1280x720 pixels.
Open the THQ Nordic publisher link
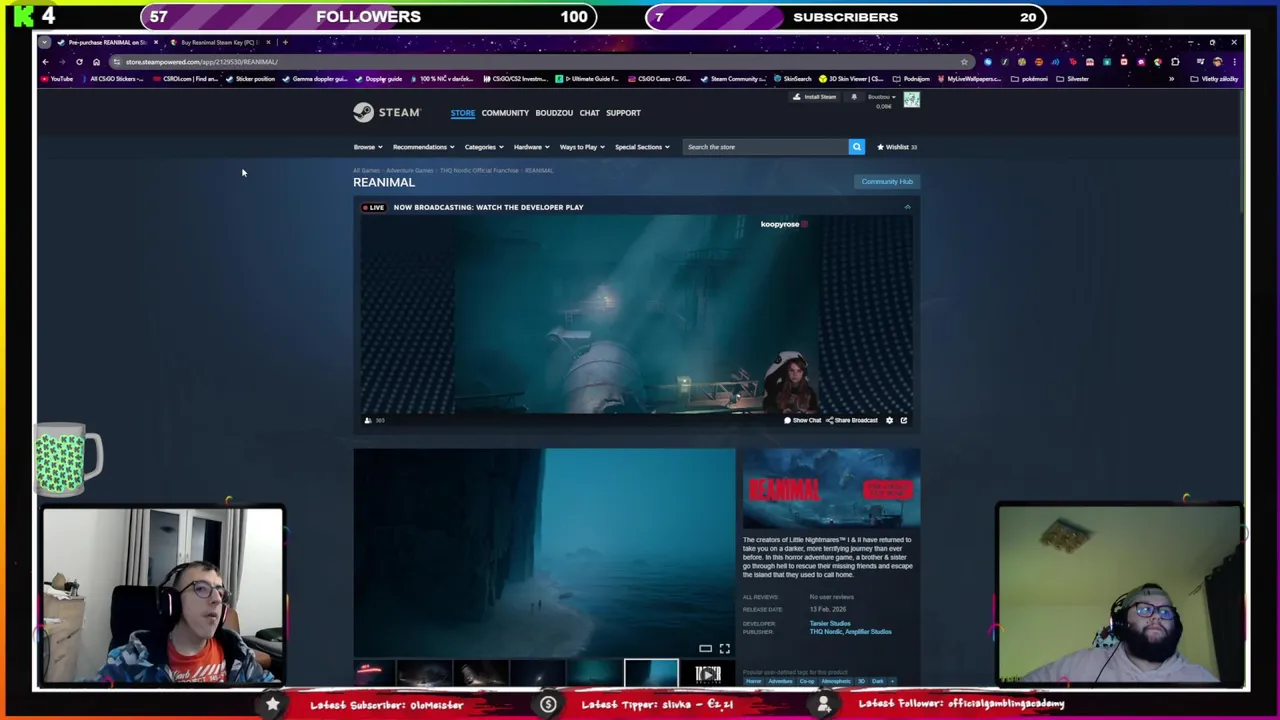[x=824, y=632]
